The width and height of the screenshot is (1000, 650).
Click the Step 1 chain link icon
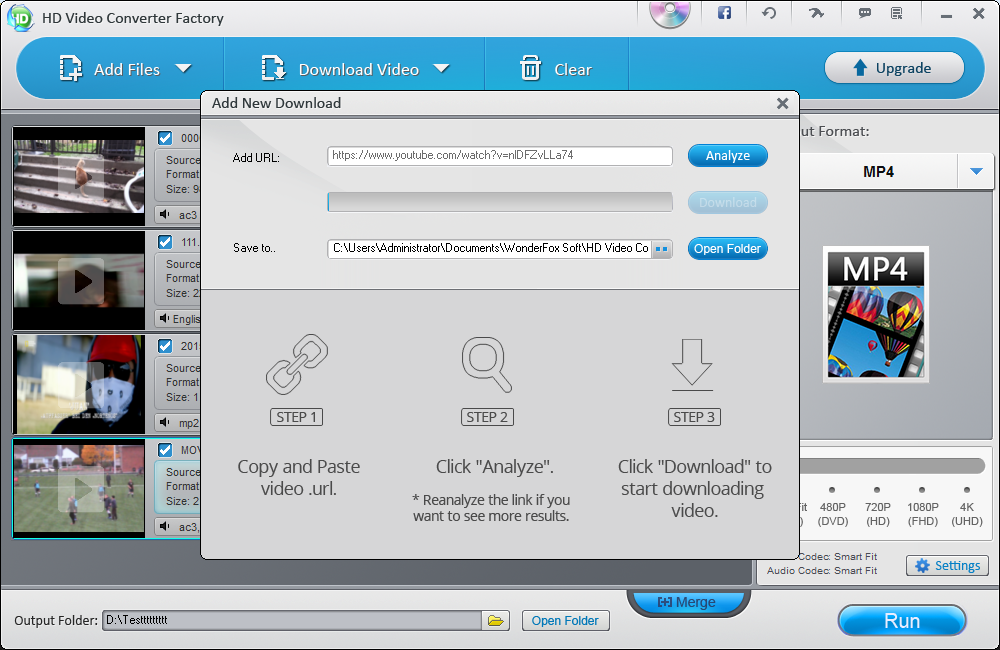point(297,364)
